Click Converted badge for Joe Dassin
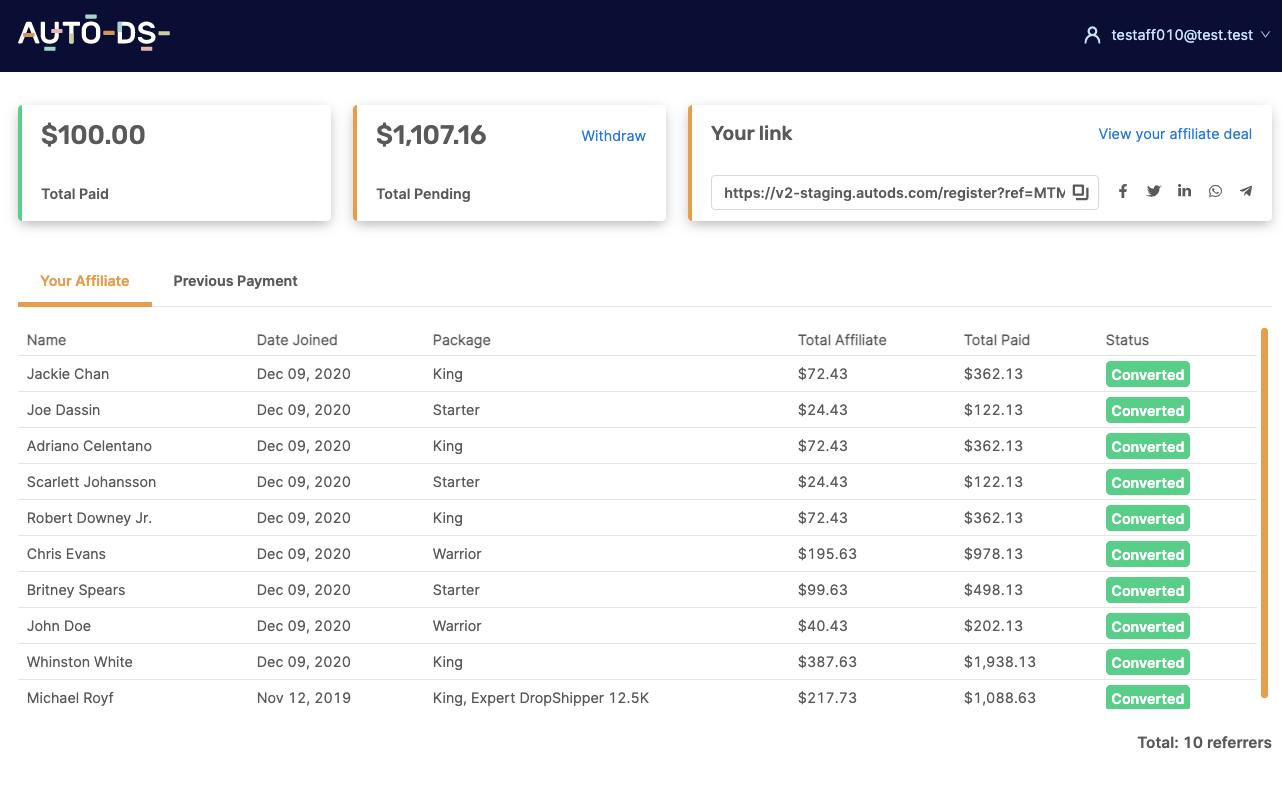This screenshot has width=1282, height=809. (1148, 411)
